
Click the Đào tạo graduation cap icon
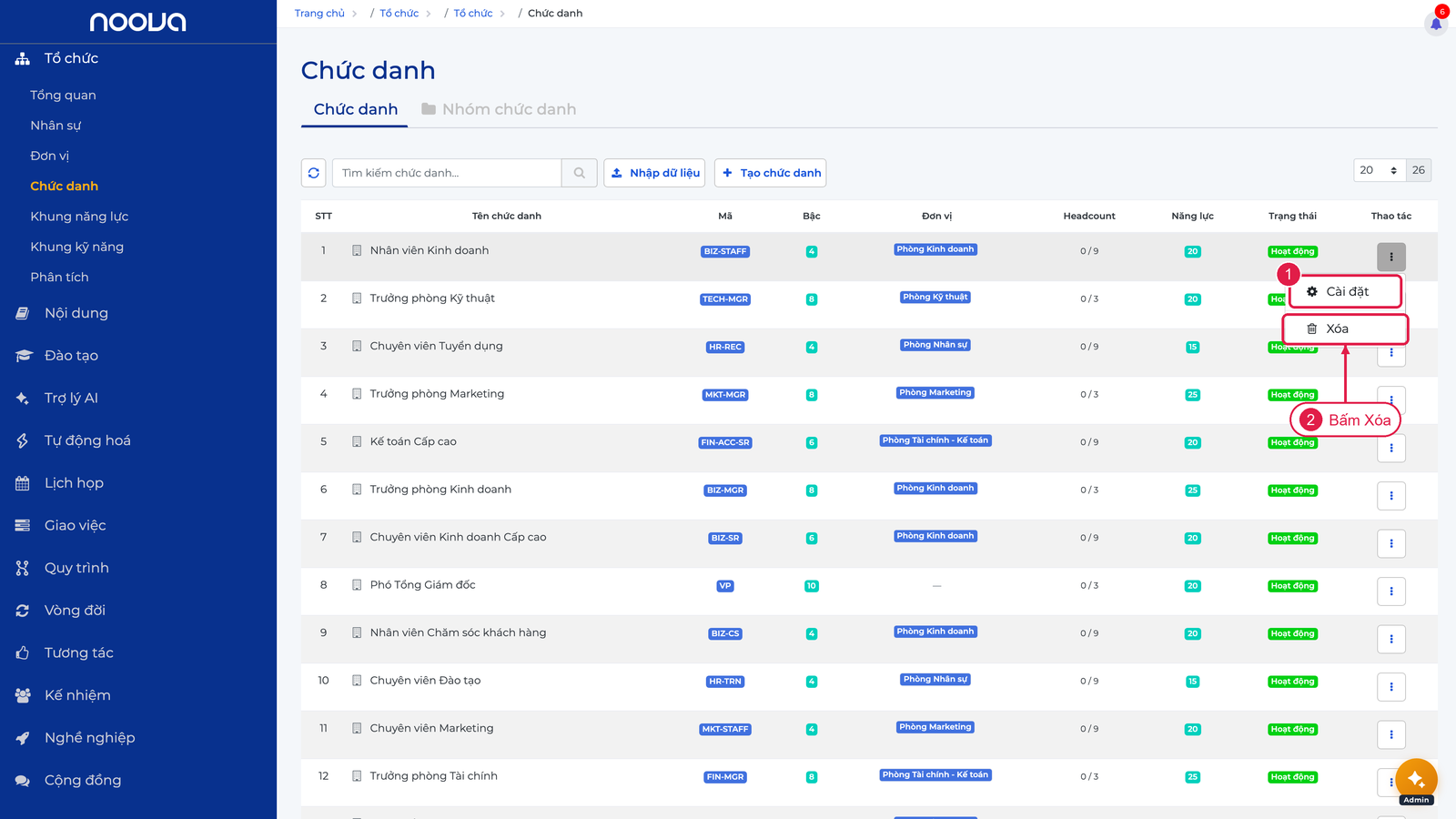[x=23, y=356]
